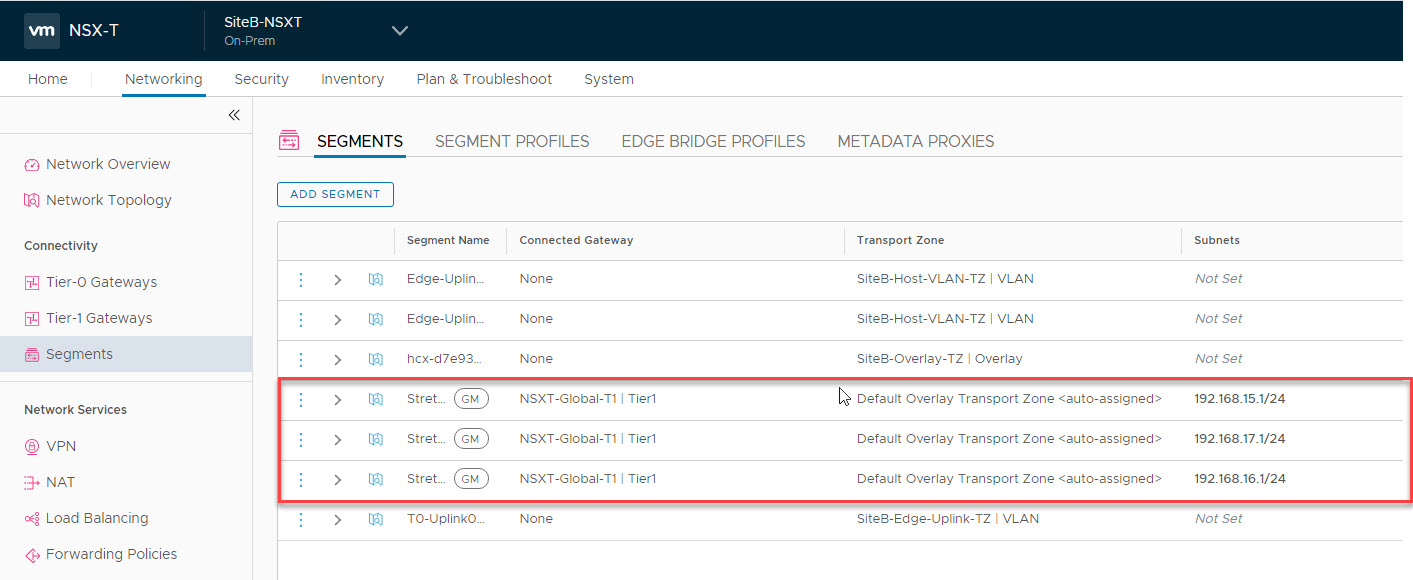Open Load Balancing network service
Screen dimensions: 1413x580
click(97, 518)
